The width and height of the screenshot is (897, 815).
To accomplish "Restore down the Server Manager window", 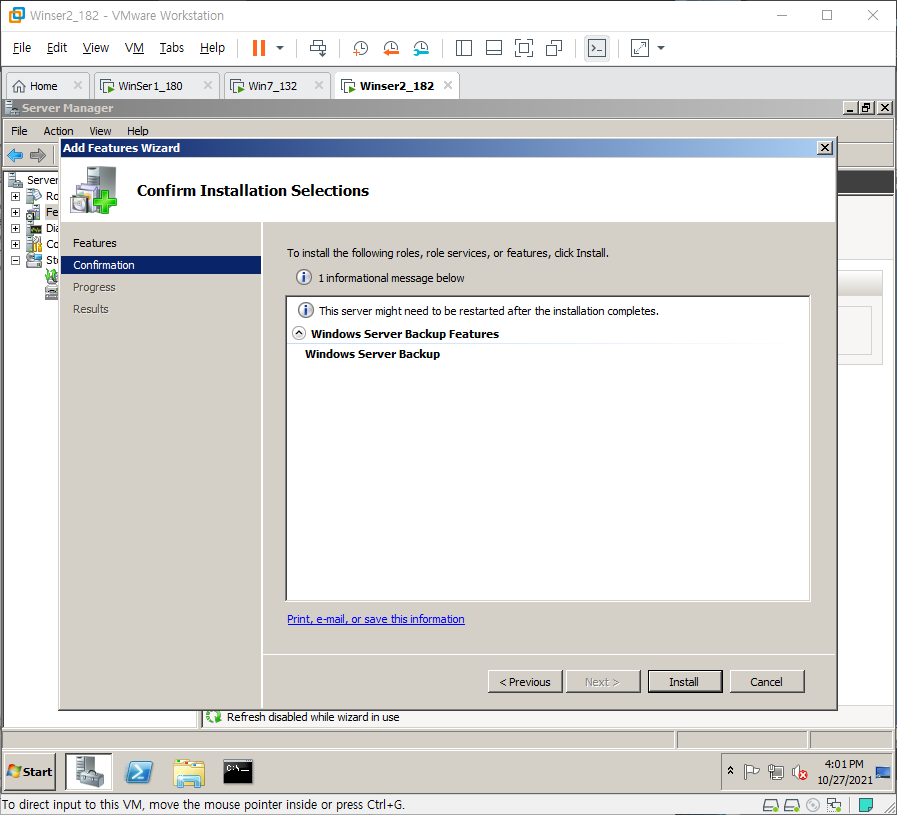I will 867,108.
